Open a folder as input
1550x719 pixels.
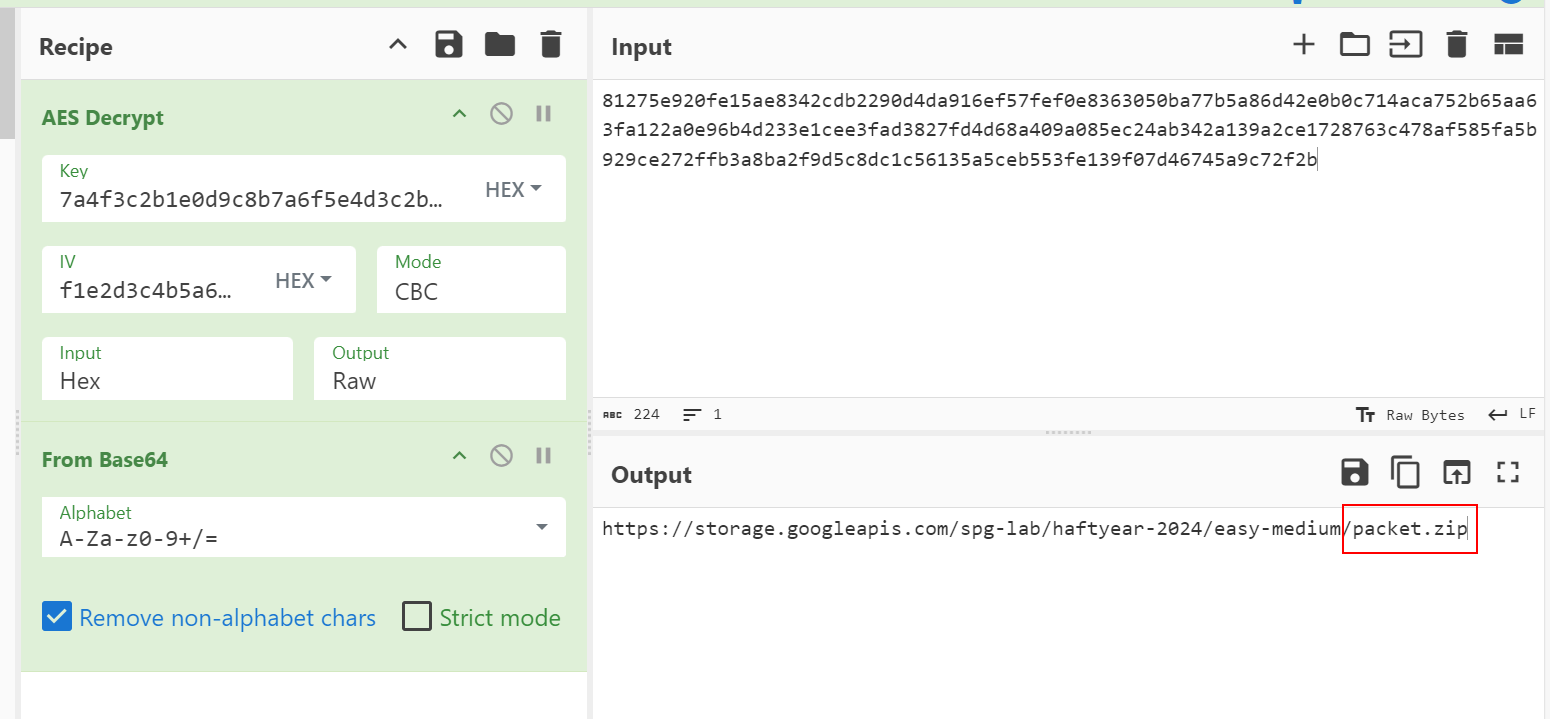click(x=1354, y=45)
